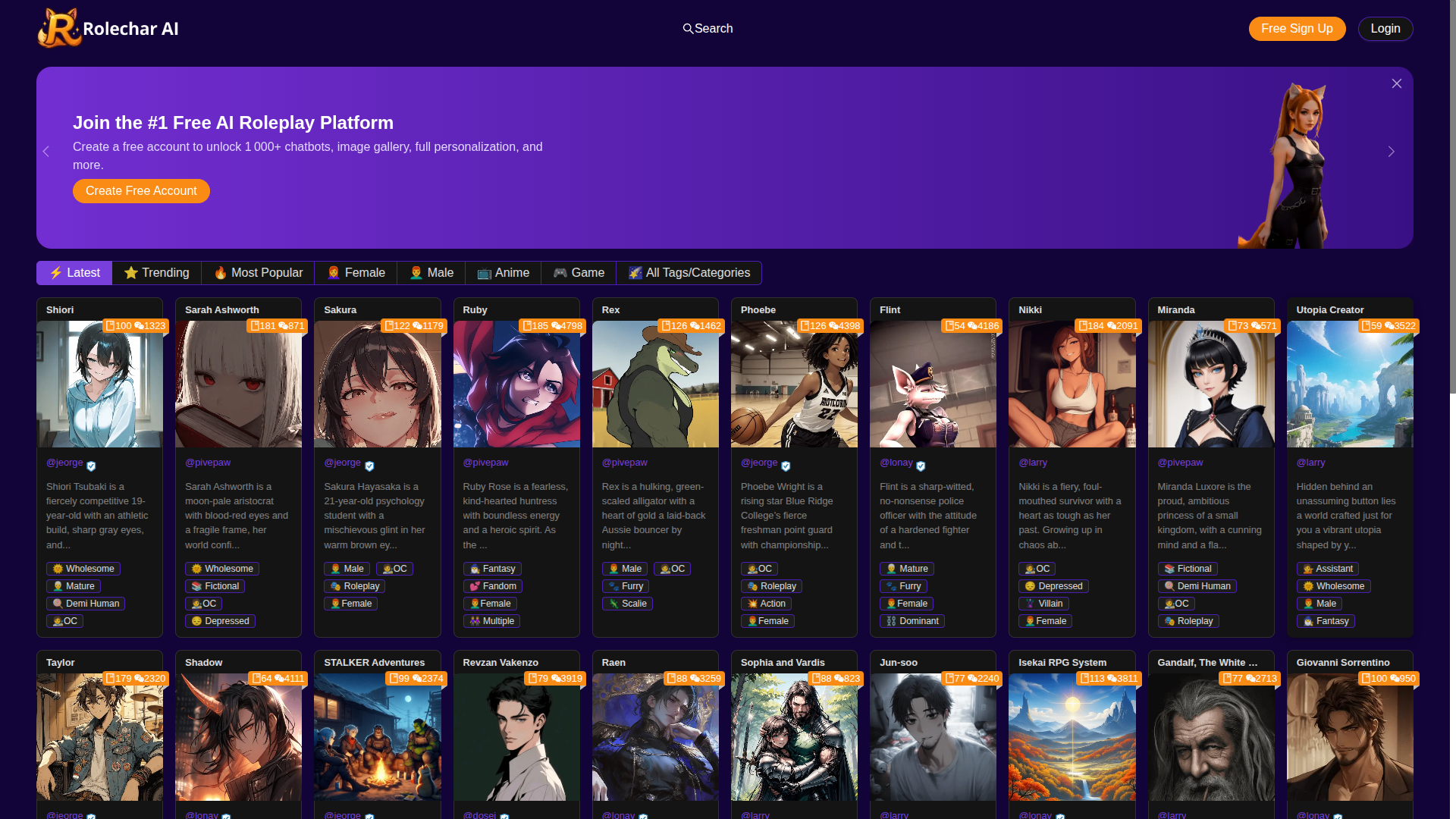1456x819 pixels.
Task: Close the promotional banner with X
Action: [1396, 83]
